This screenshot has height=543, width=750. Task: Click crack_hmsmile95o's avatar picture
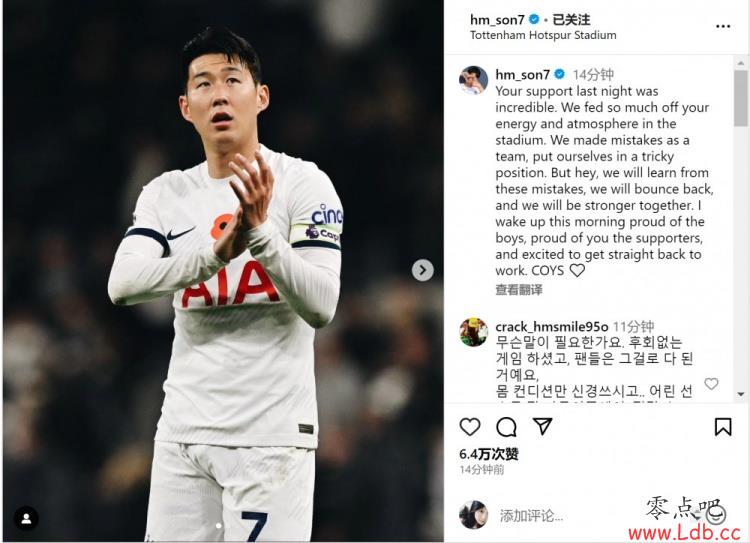473,332
